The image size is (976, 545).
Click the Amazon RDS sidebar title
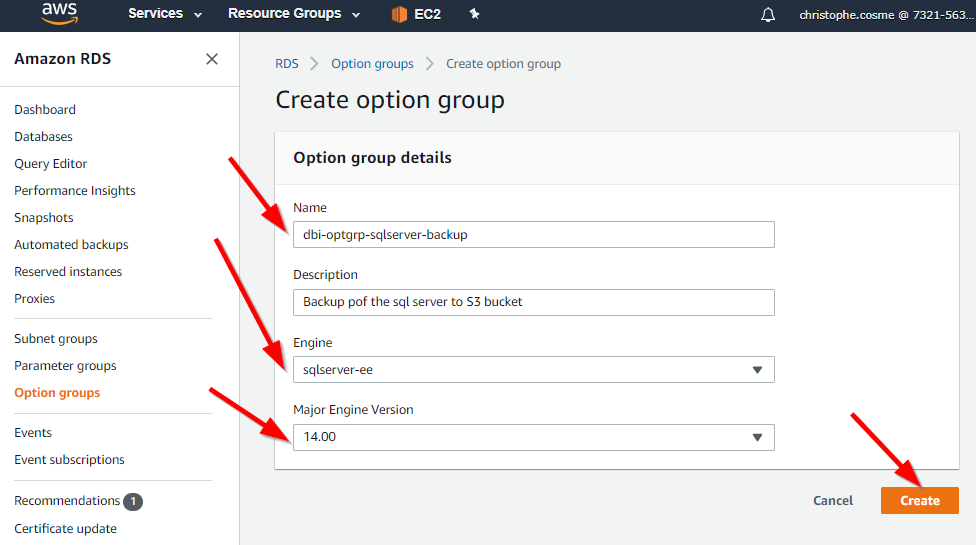pyautogui.click(x=62, y=59)
